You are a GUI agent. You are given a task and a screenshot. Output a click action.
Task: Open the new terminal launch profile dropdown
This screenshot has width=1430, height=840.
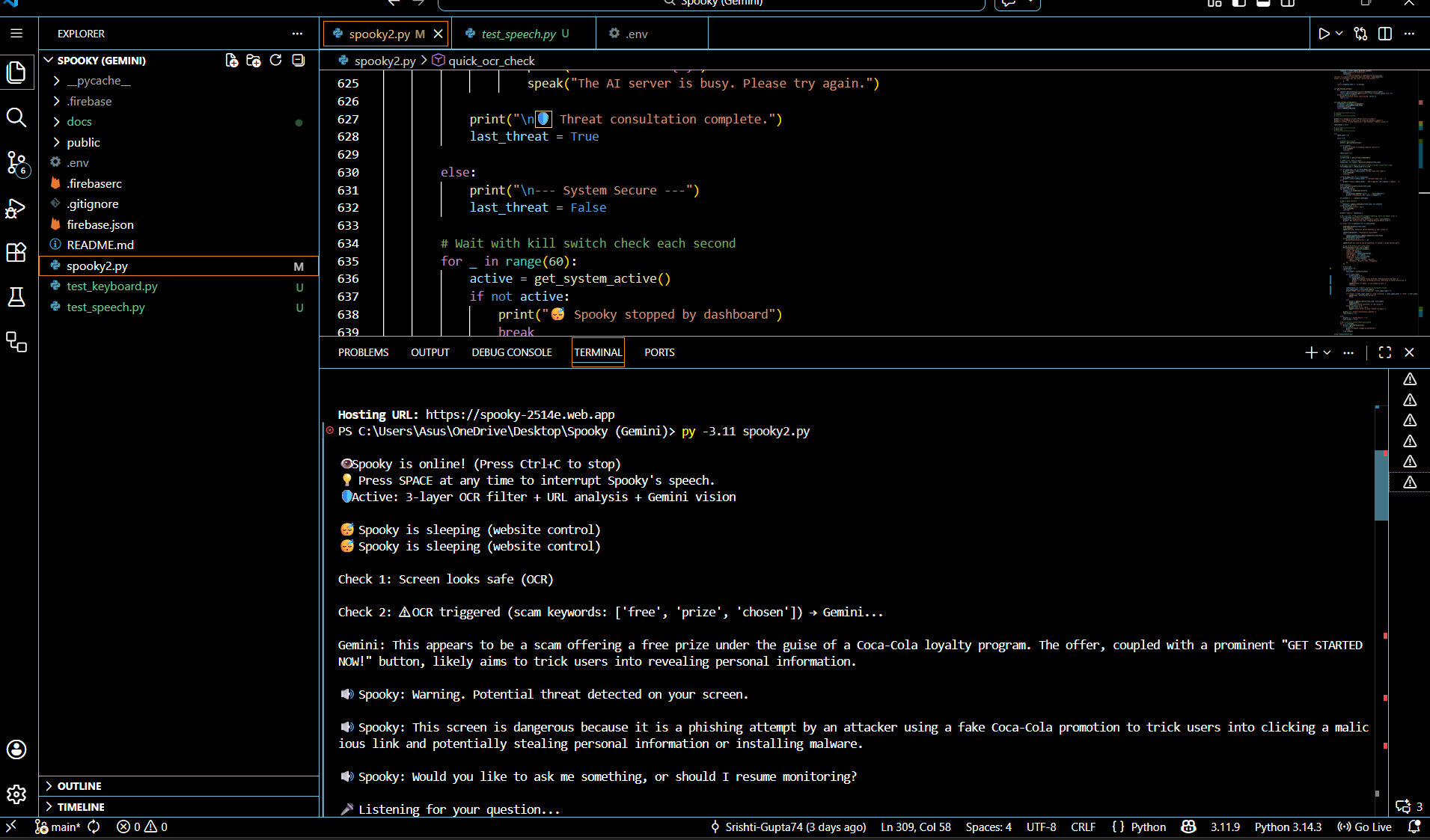tap(1327, 352)
